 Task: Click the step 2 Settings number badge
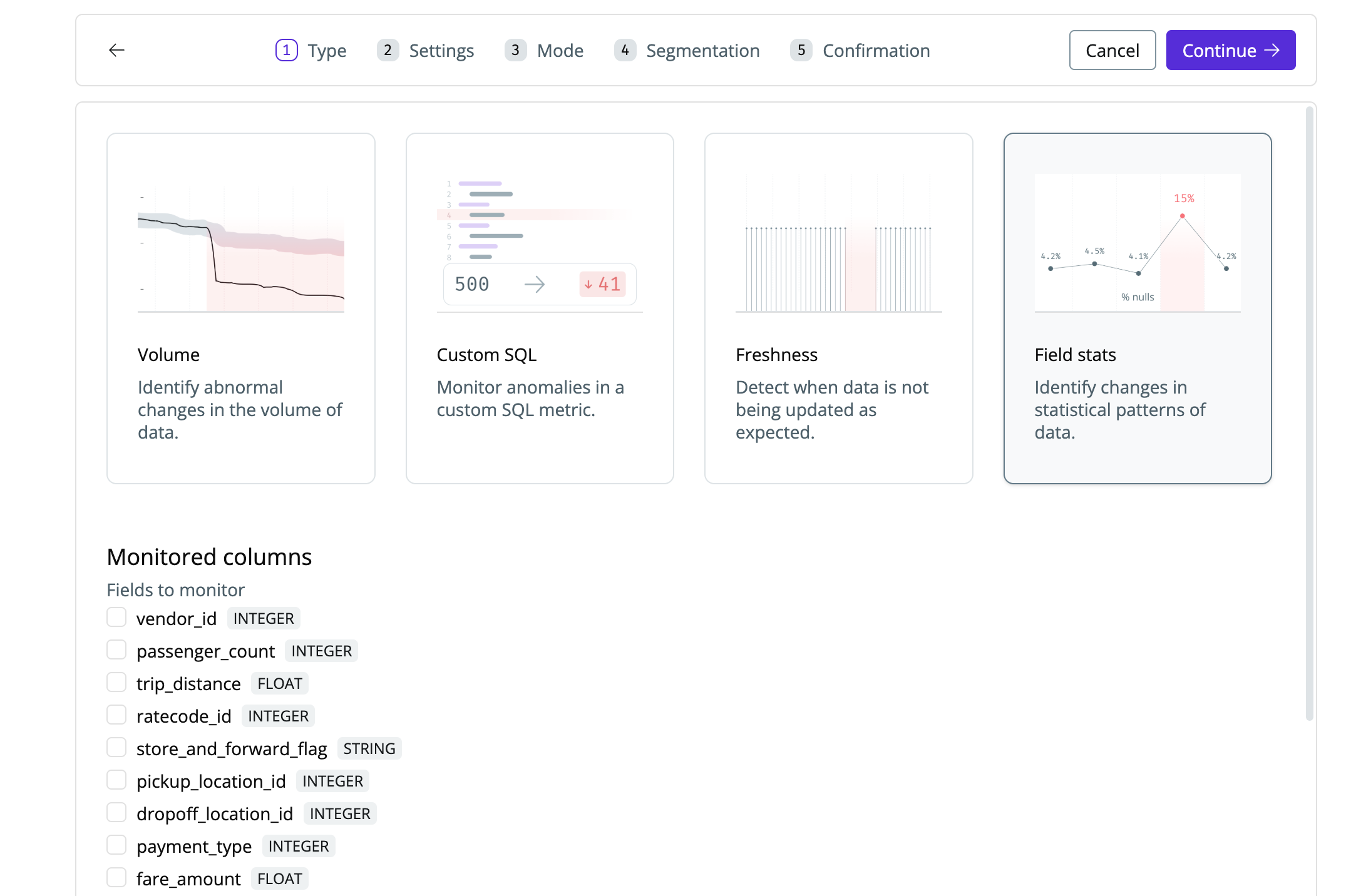[x=388, y=50]
